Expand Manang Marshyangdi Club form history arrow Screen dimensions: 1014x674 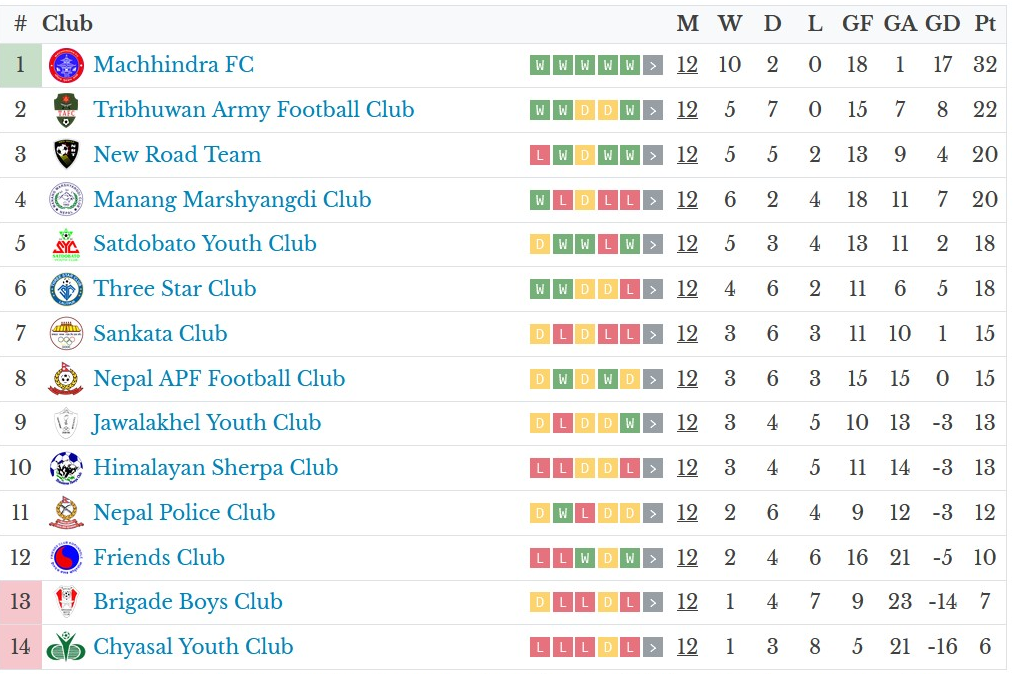pos(653,200)
